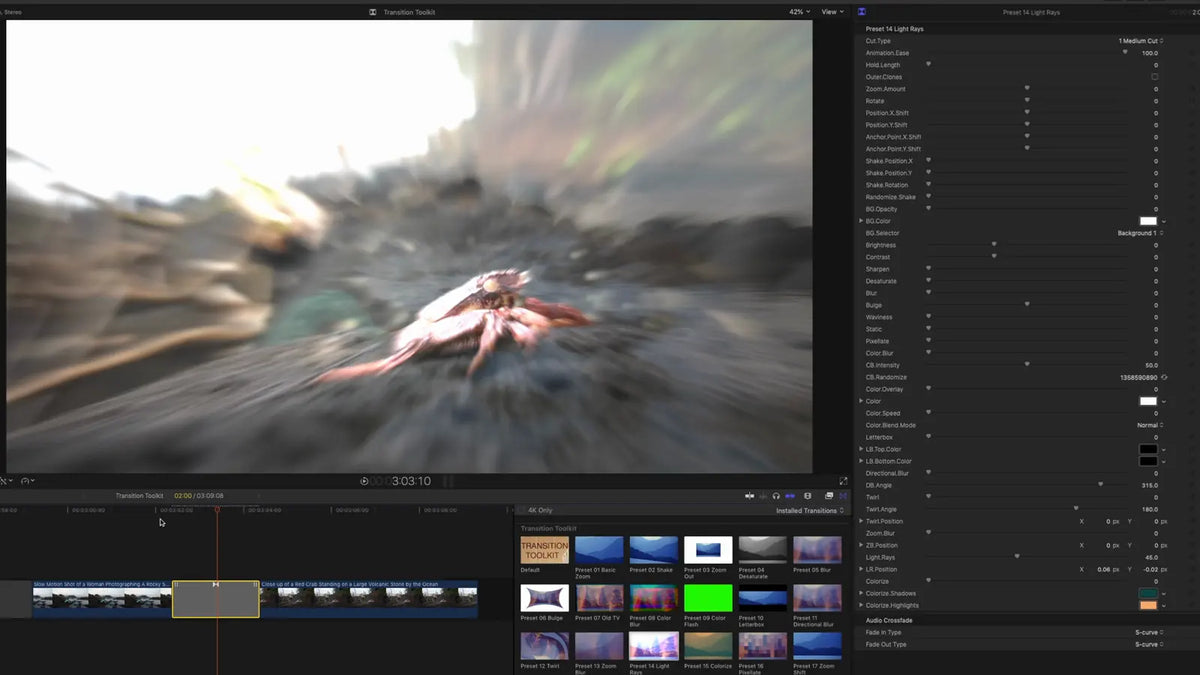Image resolution: width=1200 pixels, height=675 pixels.
Task: Enable the Outer.Clones checkbox
Action: point(1155,77)
